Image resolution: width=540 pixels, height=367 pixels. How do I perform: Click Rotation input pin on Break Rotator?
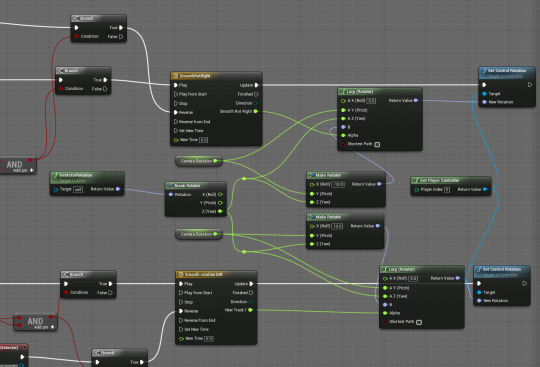(170, 195)
